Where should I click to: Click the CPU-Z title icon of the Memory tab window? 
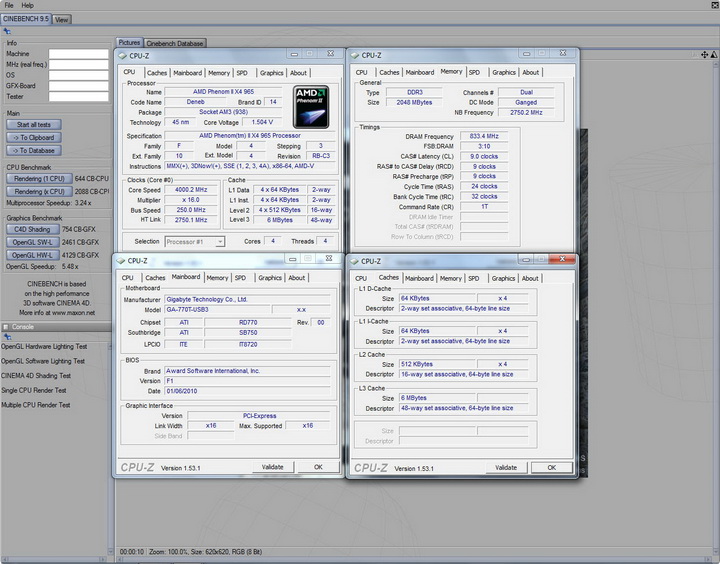tap(354, 55)
